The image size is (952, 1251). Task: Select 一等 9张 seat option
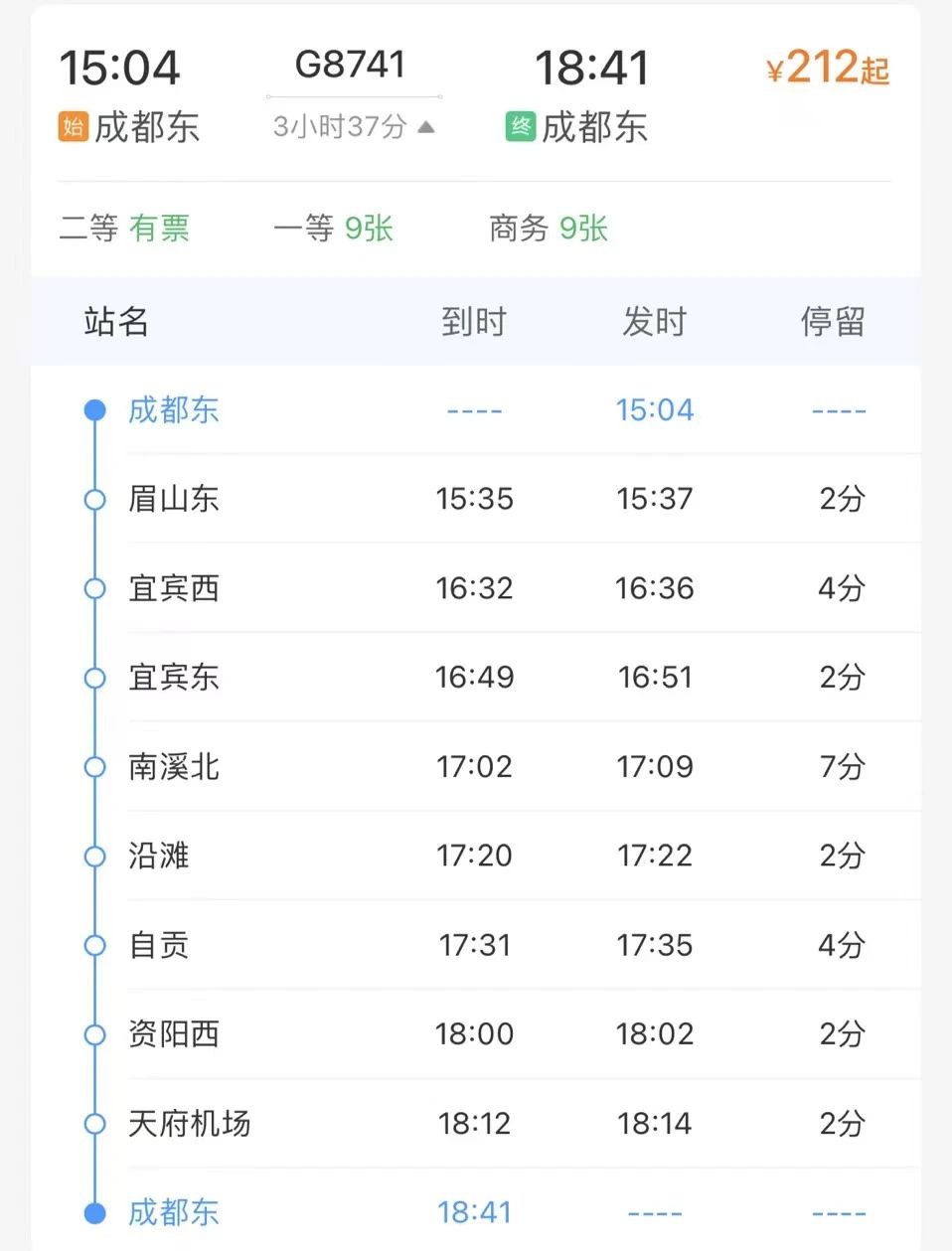pyautogui.click(x=334, y=229)
